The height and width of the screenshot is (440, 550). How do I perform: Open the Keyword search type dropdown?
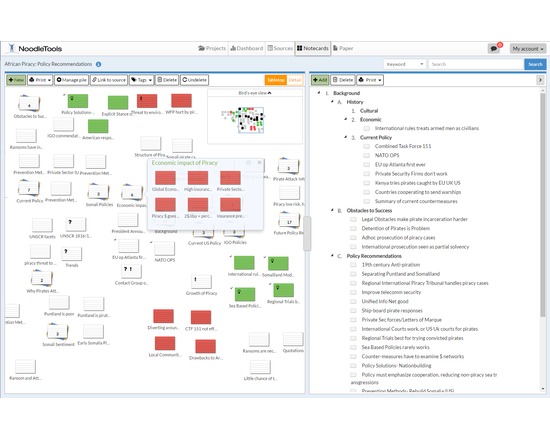click(x=404, y=64)
